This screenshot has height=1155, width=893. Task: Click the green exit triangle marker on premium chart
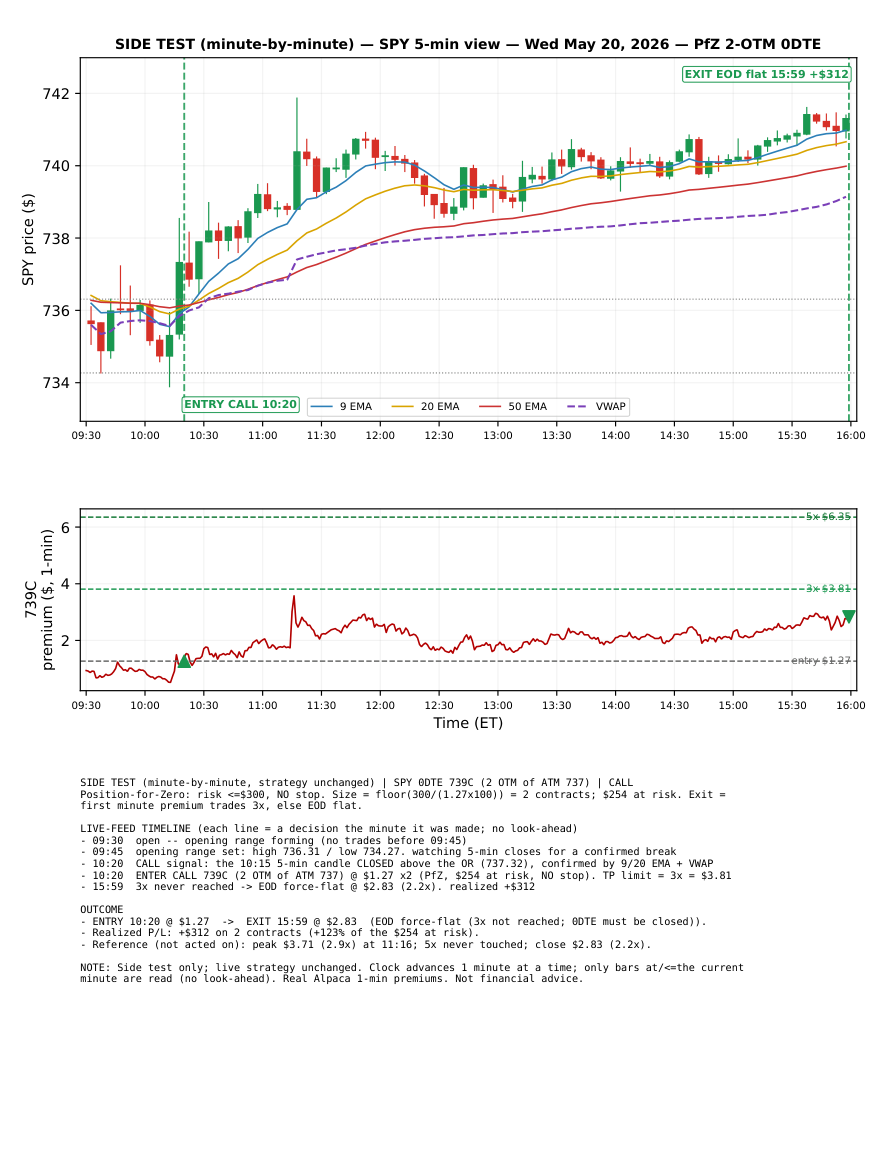849,617
